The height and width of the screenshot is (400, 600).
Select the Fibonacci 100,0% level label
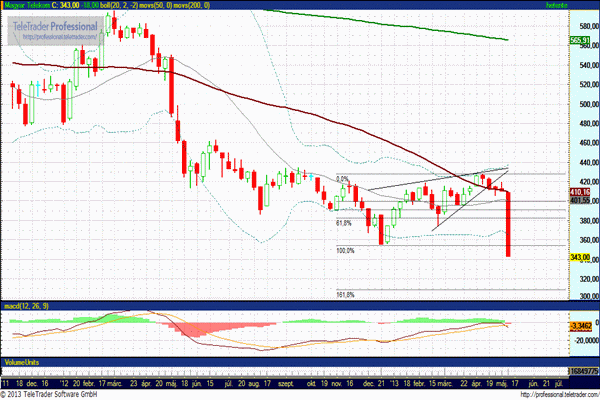pyautogui.click(x=345, y=251)
